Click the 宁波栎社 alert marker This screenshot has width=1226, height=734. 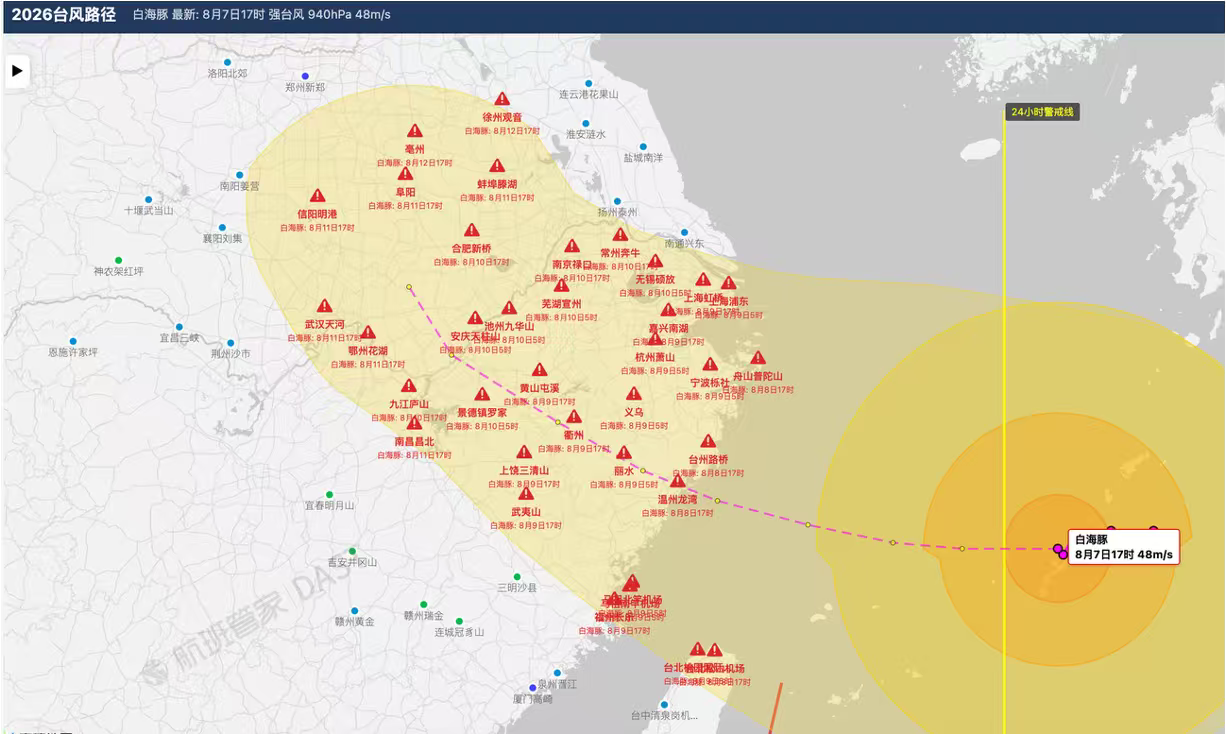(710, 365)
